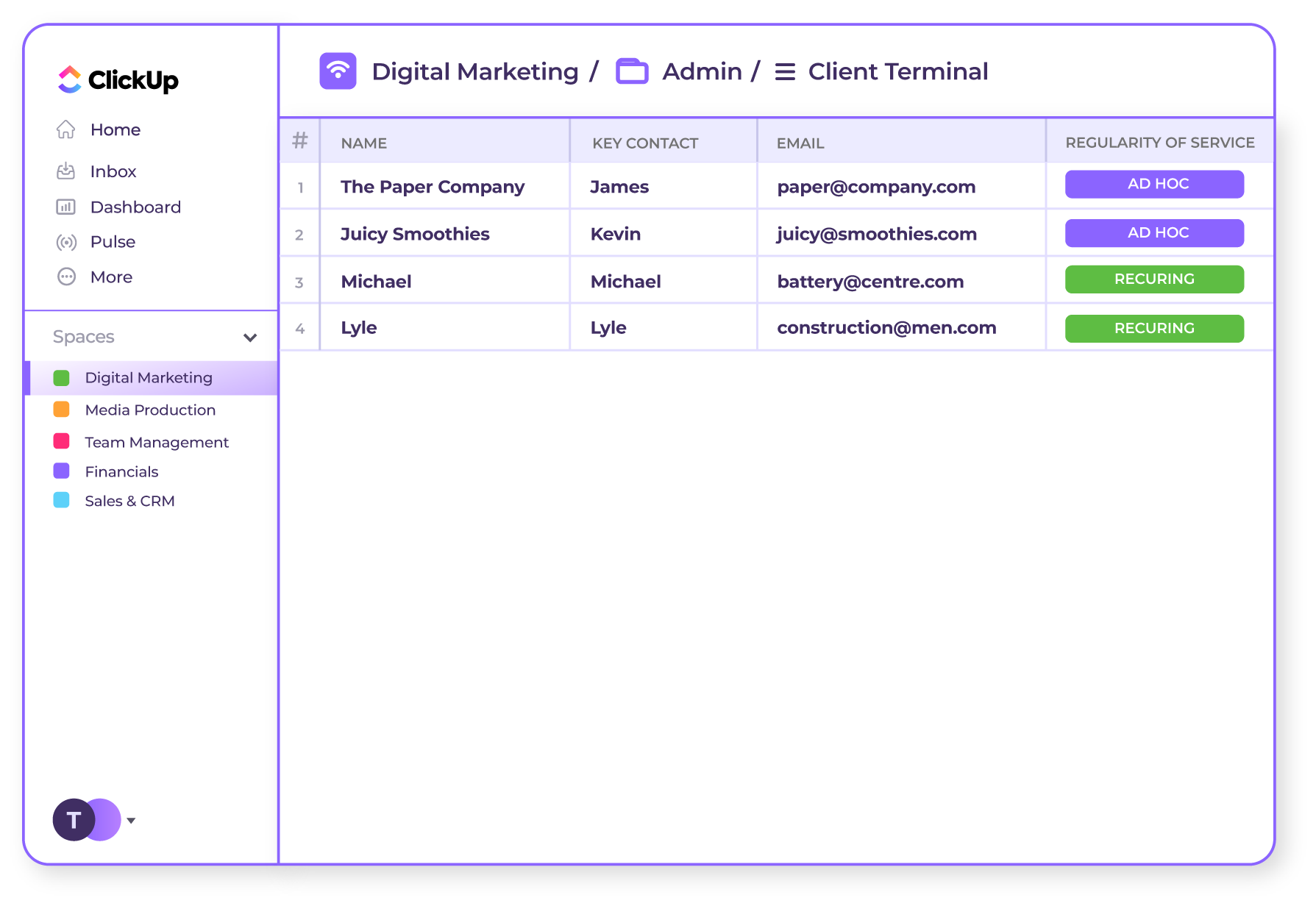This screenshot has width=1316, height=906.
Task: Open the Juicy Smoothies client row
Action: click(415, 234)
